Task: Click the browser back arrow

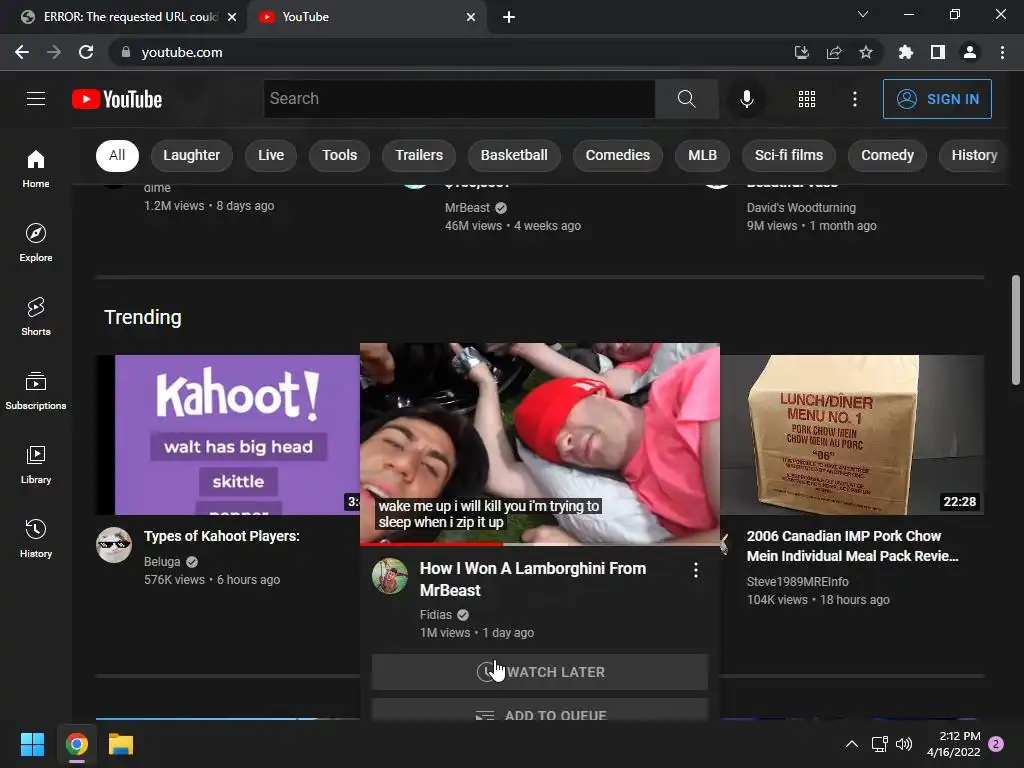Action: point(22,52)
